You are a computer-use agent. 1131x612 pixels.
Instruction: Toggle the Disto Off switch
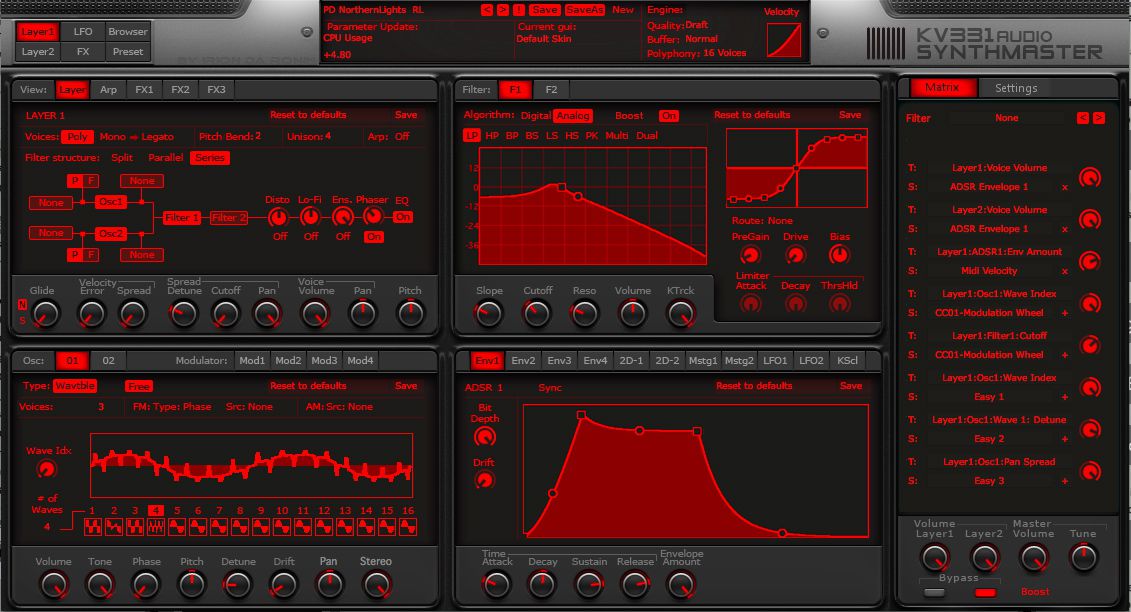pyautogui.click(x=280, y=237)
